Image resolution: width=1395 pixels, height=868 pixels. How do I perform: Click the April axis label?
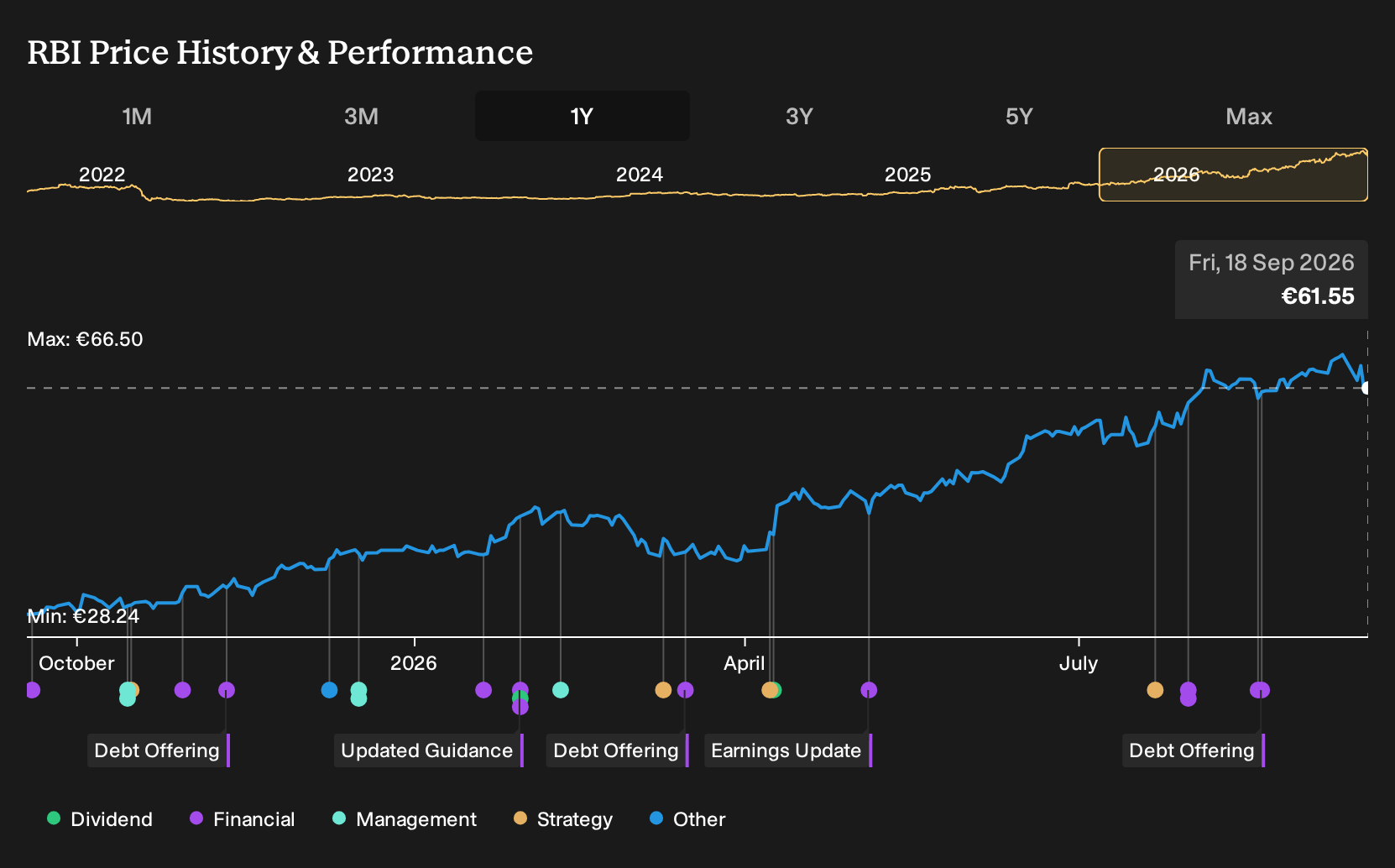pos(745,663)
